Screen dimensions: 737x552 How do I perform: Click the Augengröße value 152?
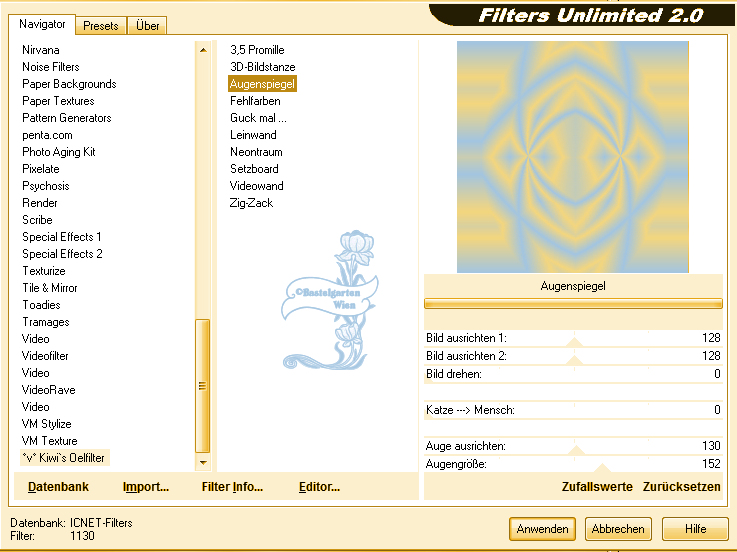click(x=711, y=464)
